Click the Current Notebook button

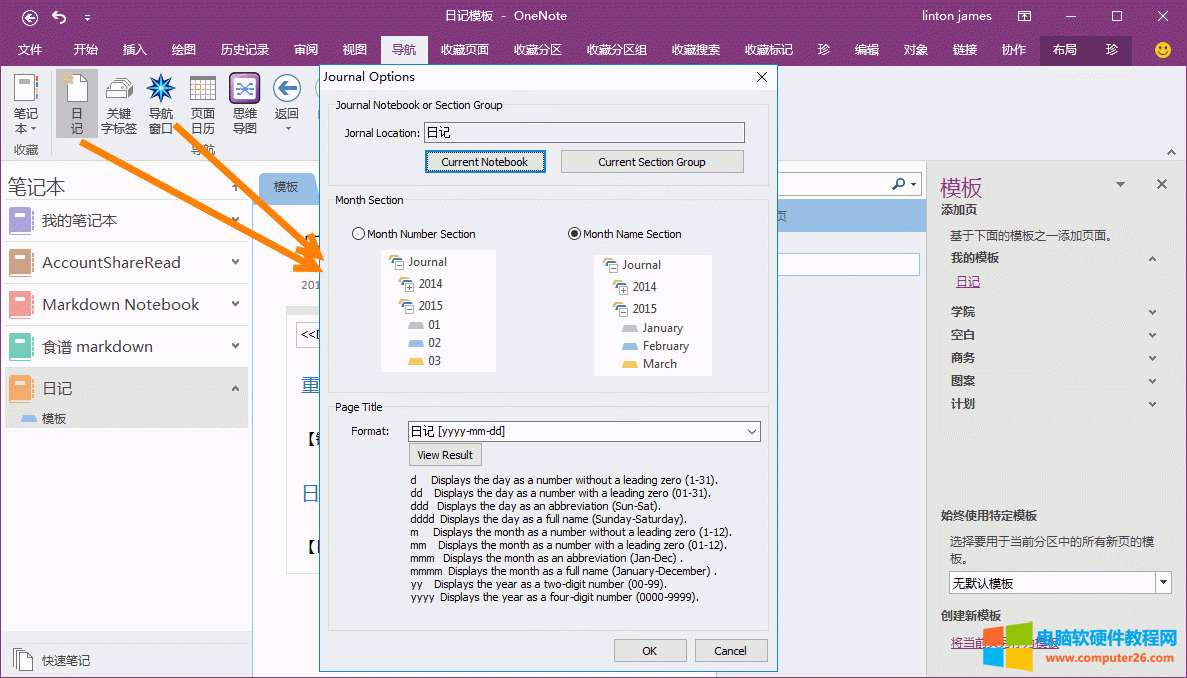[x=485, y=162]
